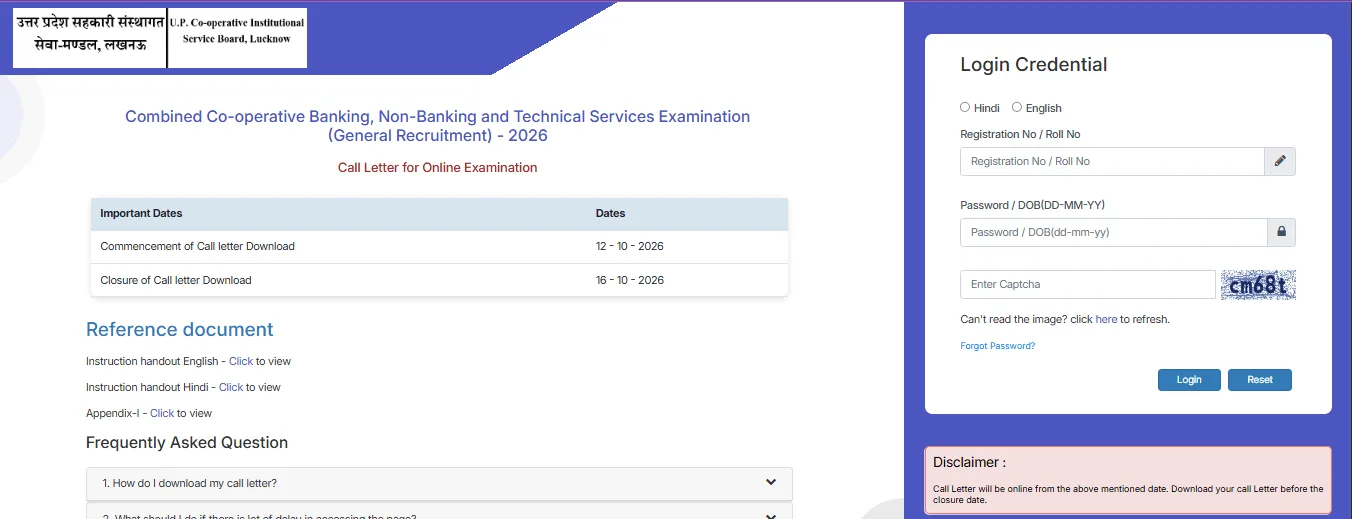Focus the Registration No / Roll No input

click(1112, 161)
